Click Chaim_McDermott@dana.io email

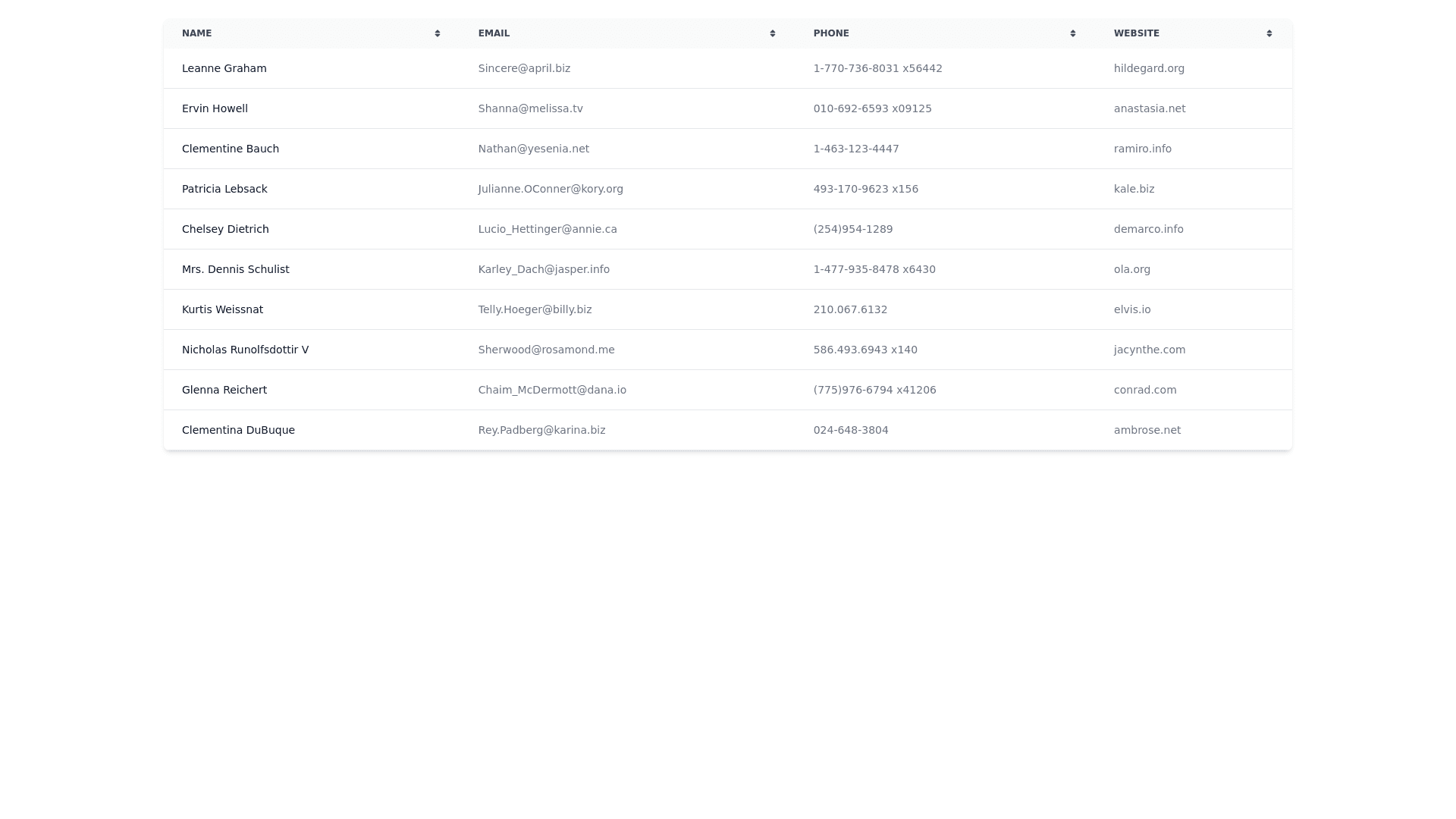(x=552, y=390)
